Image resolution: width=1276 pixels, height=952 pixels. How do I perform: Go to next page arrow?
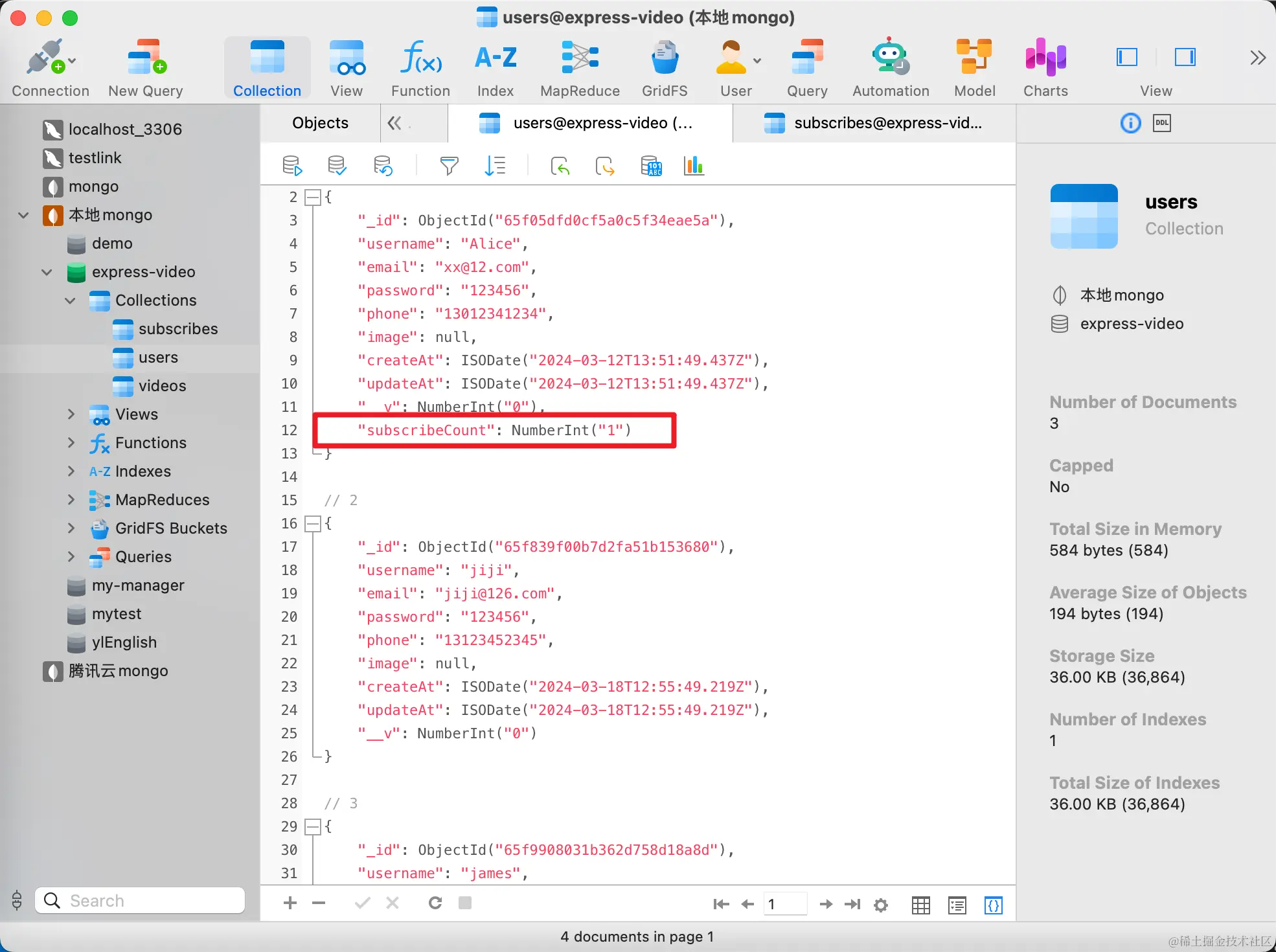click(x=826, y=904)
